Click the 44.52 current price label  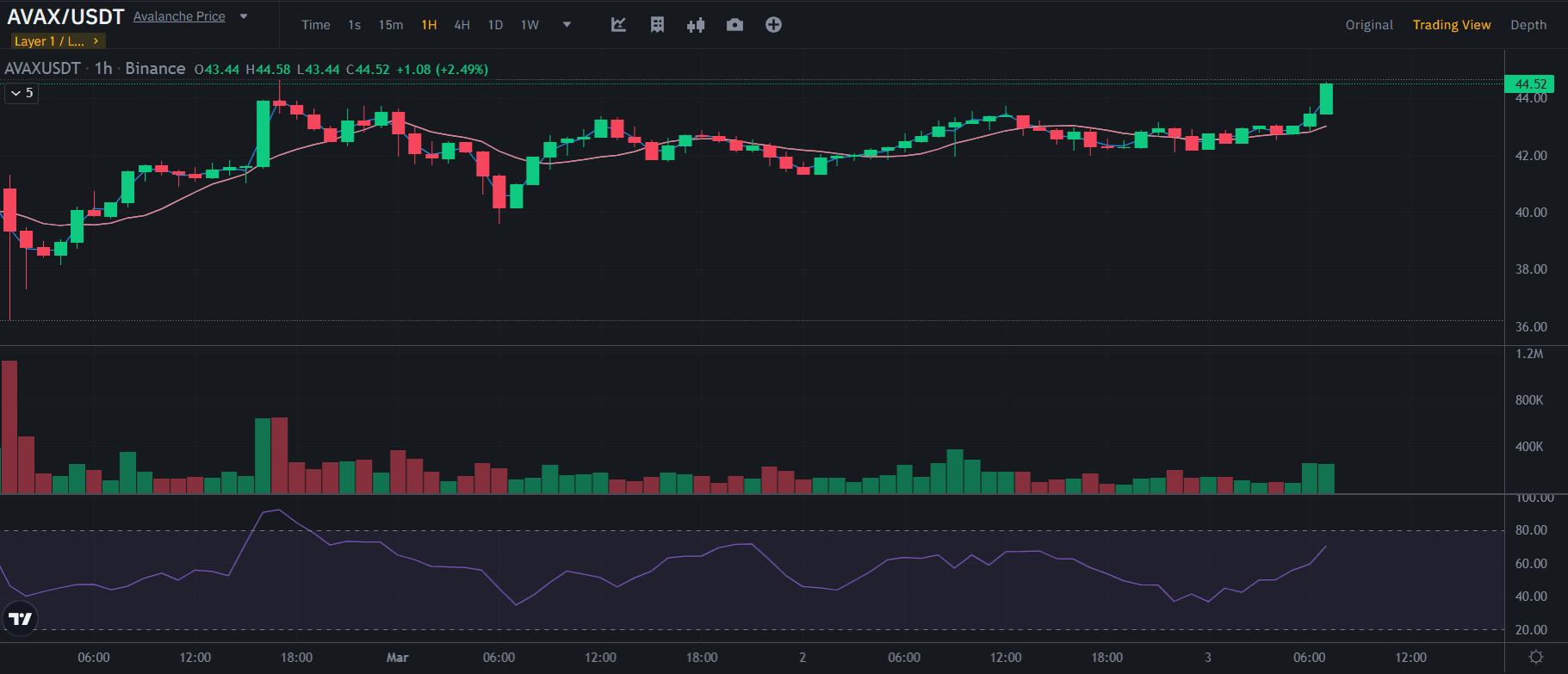(x=1530, y=83)
